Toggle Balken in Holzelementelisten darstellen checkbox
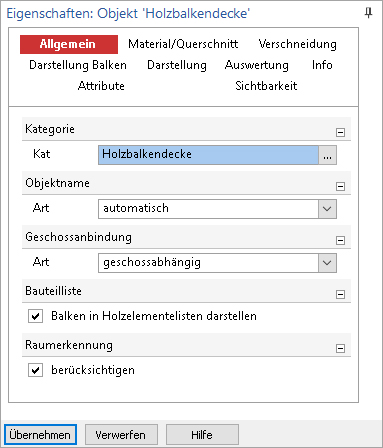The image size is (383, 448). [35, 316]
